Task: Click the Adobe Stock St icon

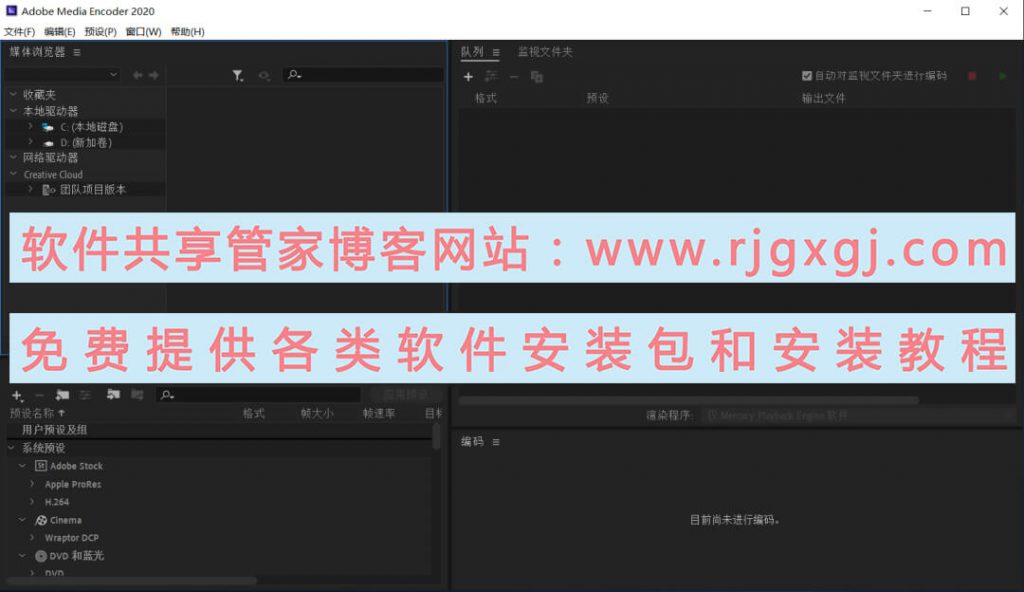Action: (x=40, y=466)
